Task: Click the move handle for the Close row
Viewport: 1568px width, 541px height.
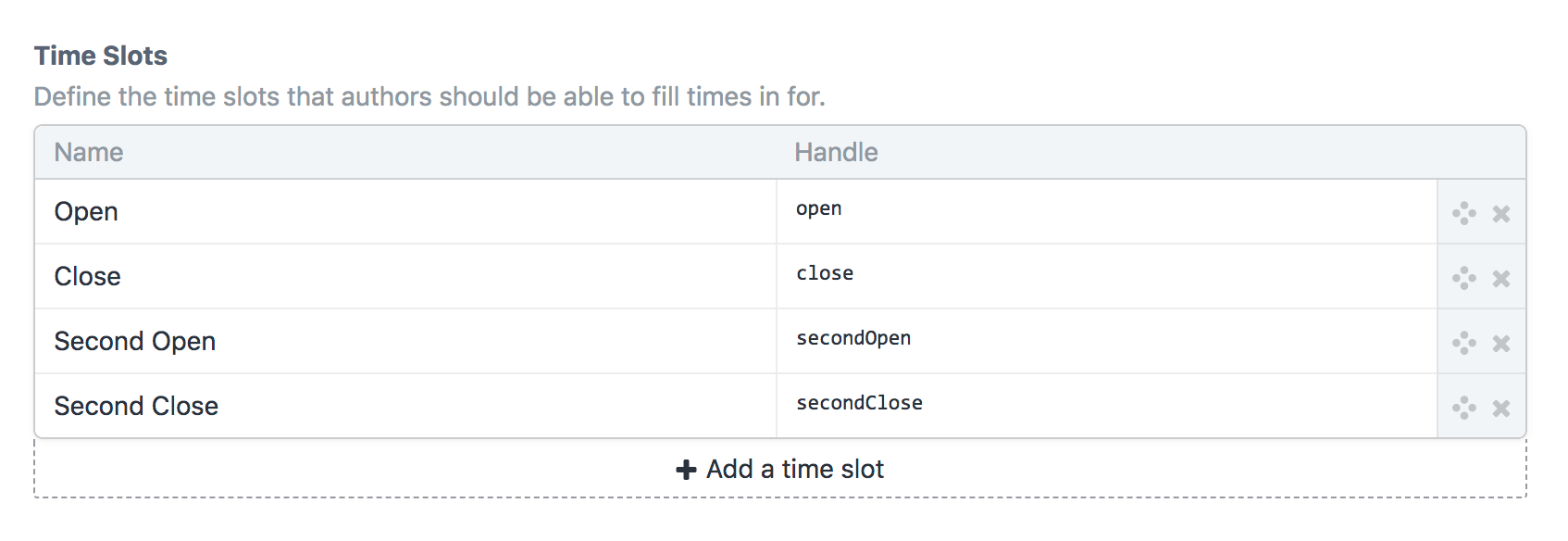Action: (1464, 278)
